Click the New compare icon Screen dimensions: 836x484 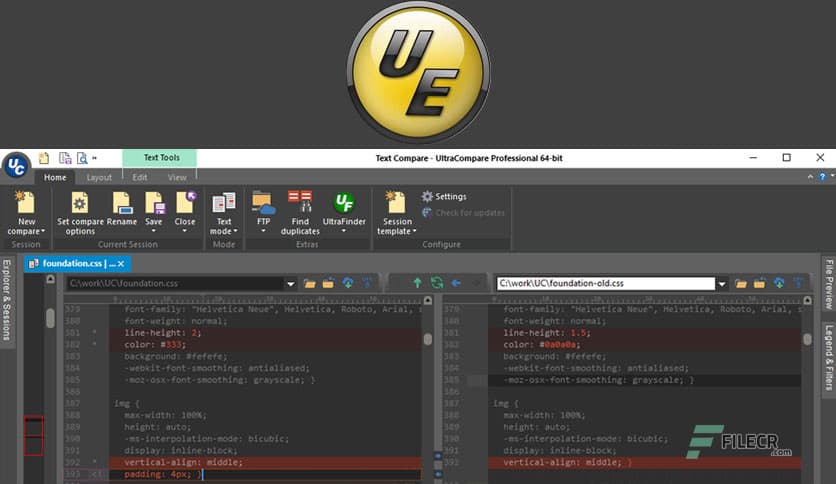click(x=25, y=203)
